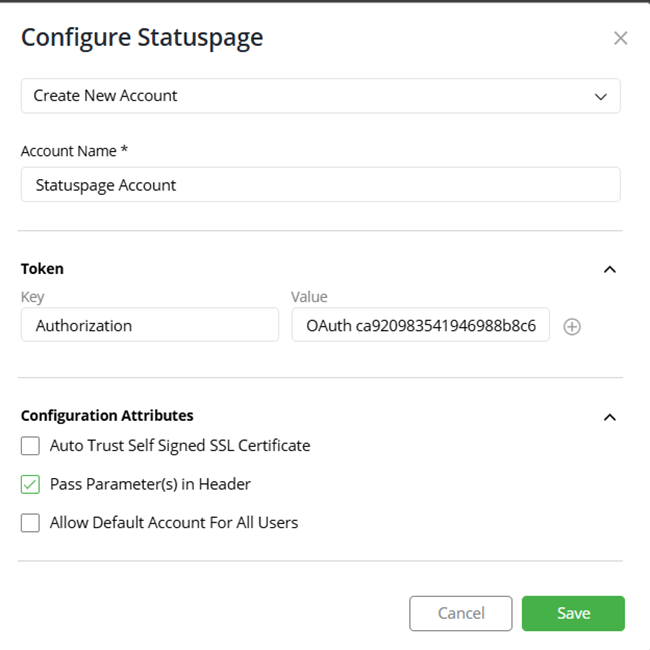This screenshot has width=650, height=650.
Task: Collapse the Token section
Action: 609,269
